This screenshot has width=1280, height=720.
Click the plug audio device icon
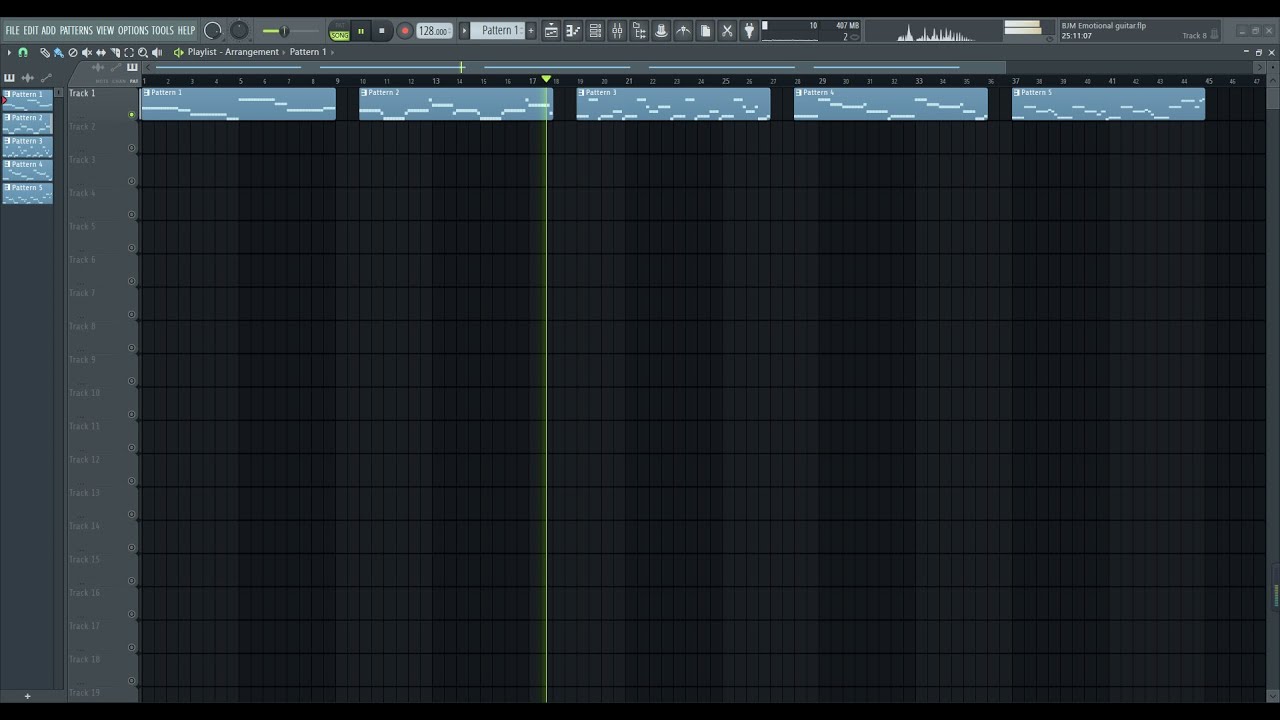[749, 31]
